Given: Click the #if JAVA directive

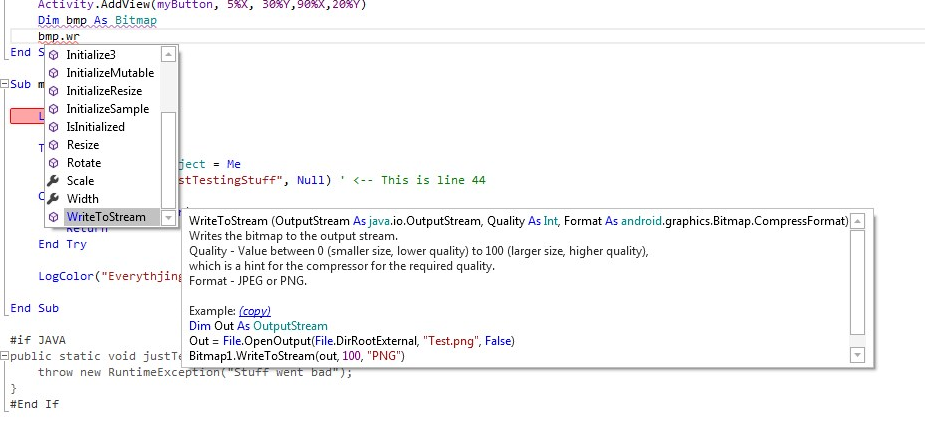Looking at the screenshot, I should tap(38, 340).
